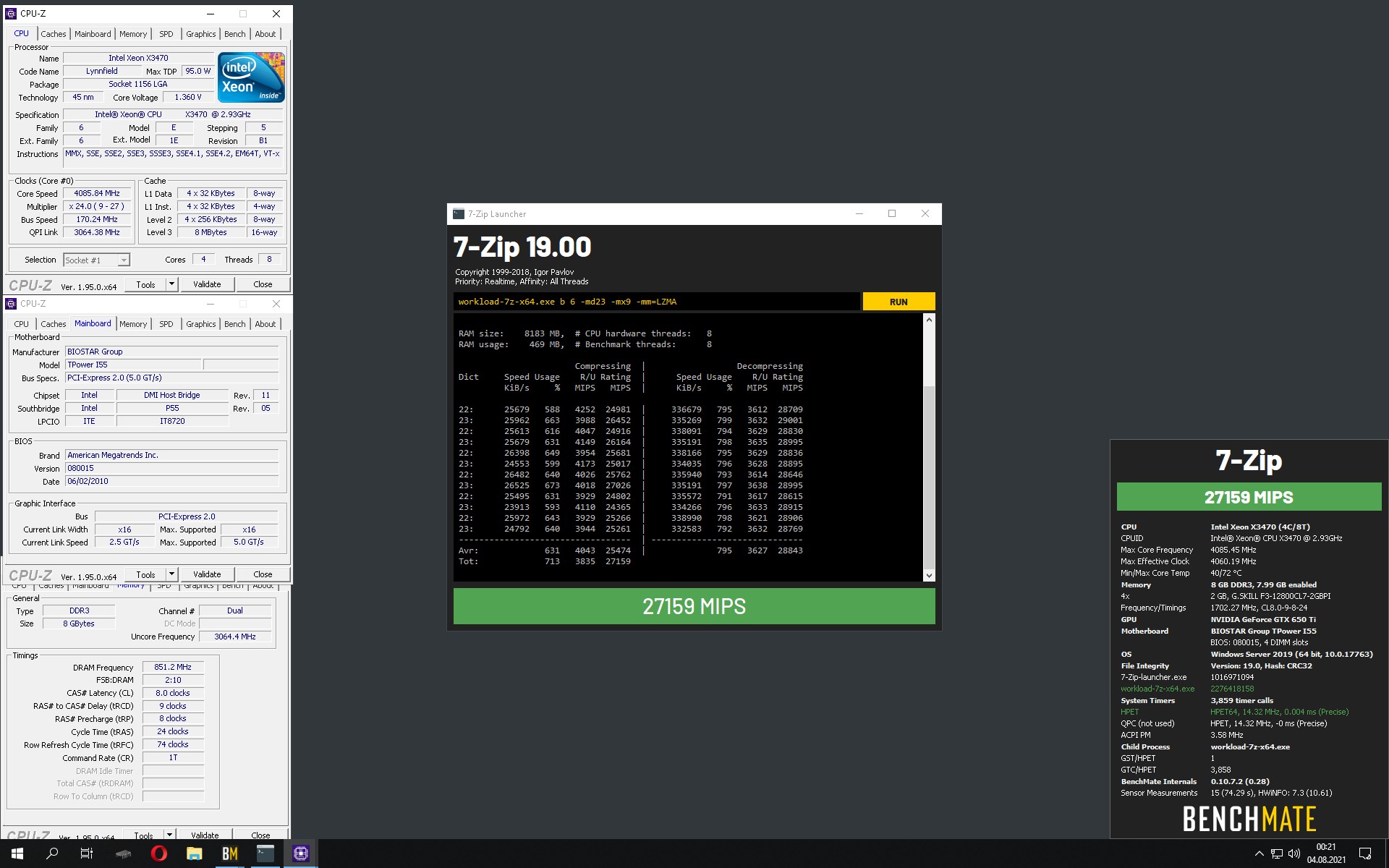This screenshot has height=868, width=1389.
Task: Click workload-7z-x64.exe hash entry in BenchMate
Action: [x=1233, y=689]
